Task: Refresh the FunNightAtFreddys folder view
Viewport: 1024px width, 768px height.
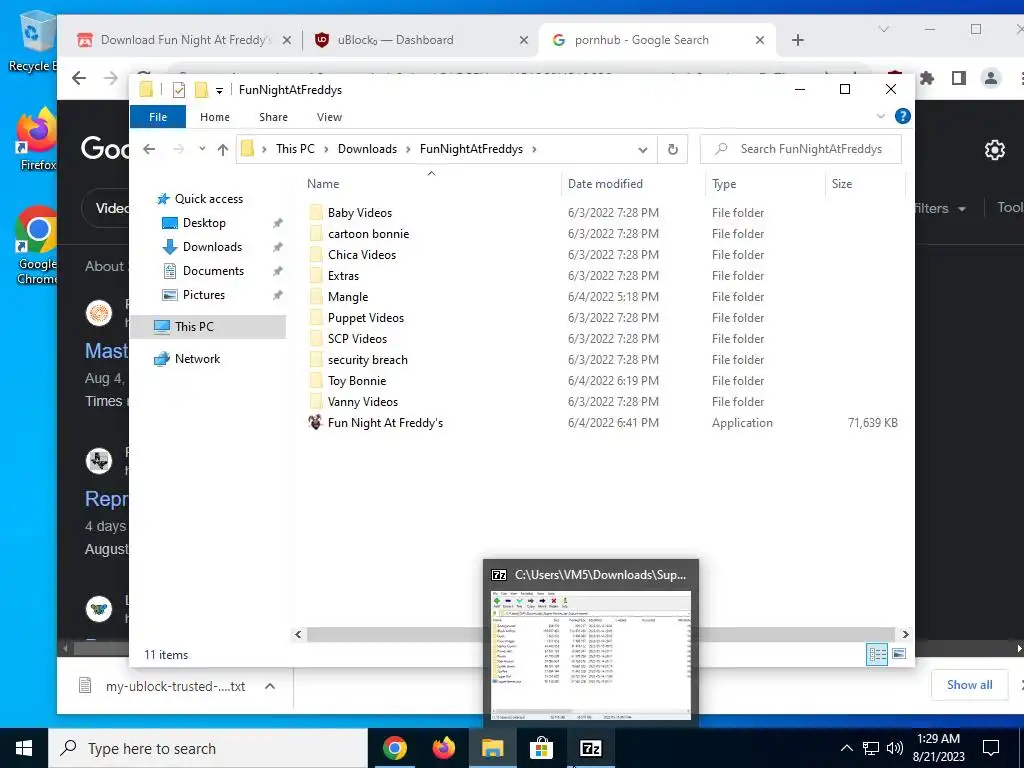Action: [673, 149]
